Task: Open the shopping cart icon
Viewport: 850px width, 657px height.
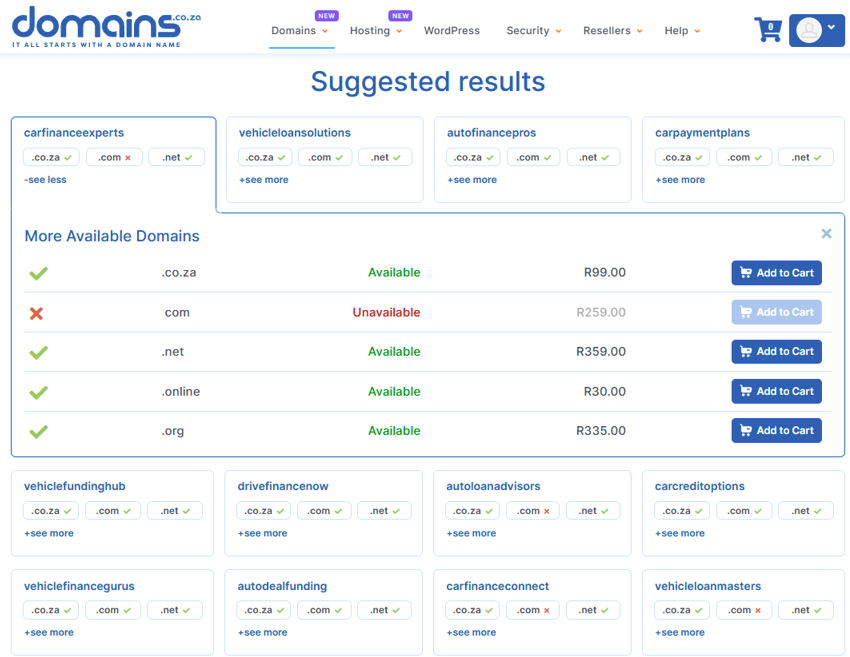Action: (767, 30)
